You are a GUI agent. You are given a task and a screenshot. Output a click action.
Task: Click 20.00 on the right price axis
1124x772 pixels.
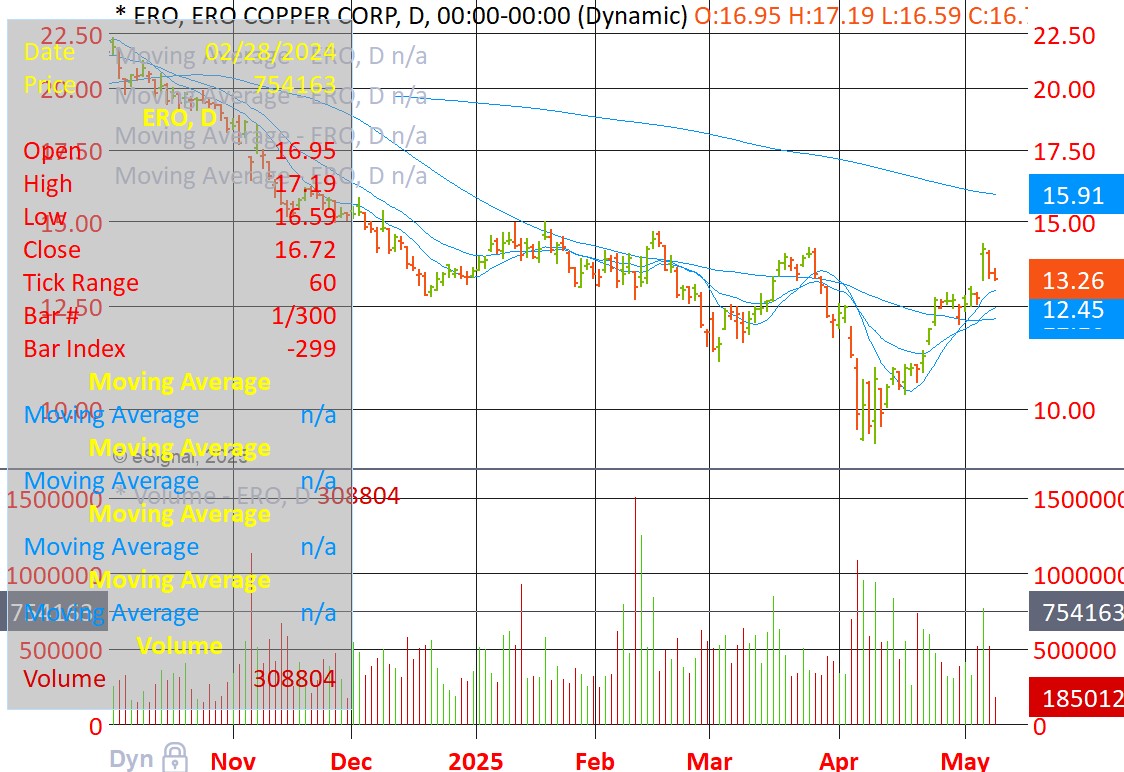pyautogui.click(x=1064, y=90)
